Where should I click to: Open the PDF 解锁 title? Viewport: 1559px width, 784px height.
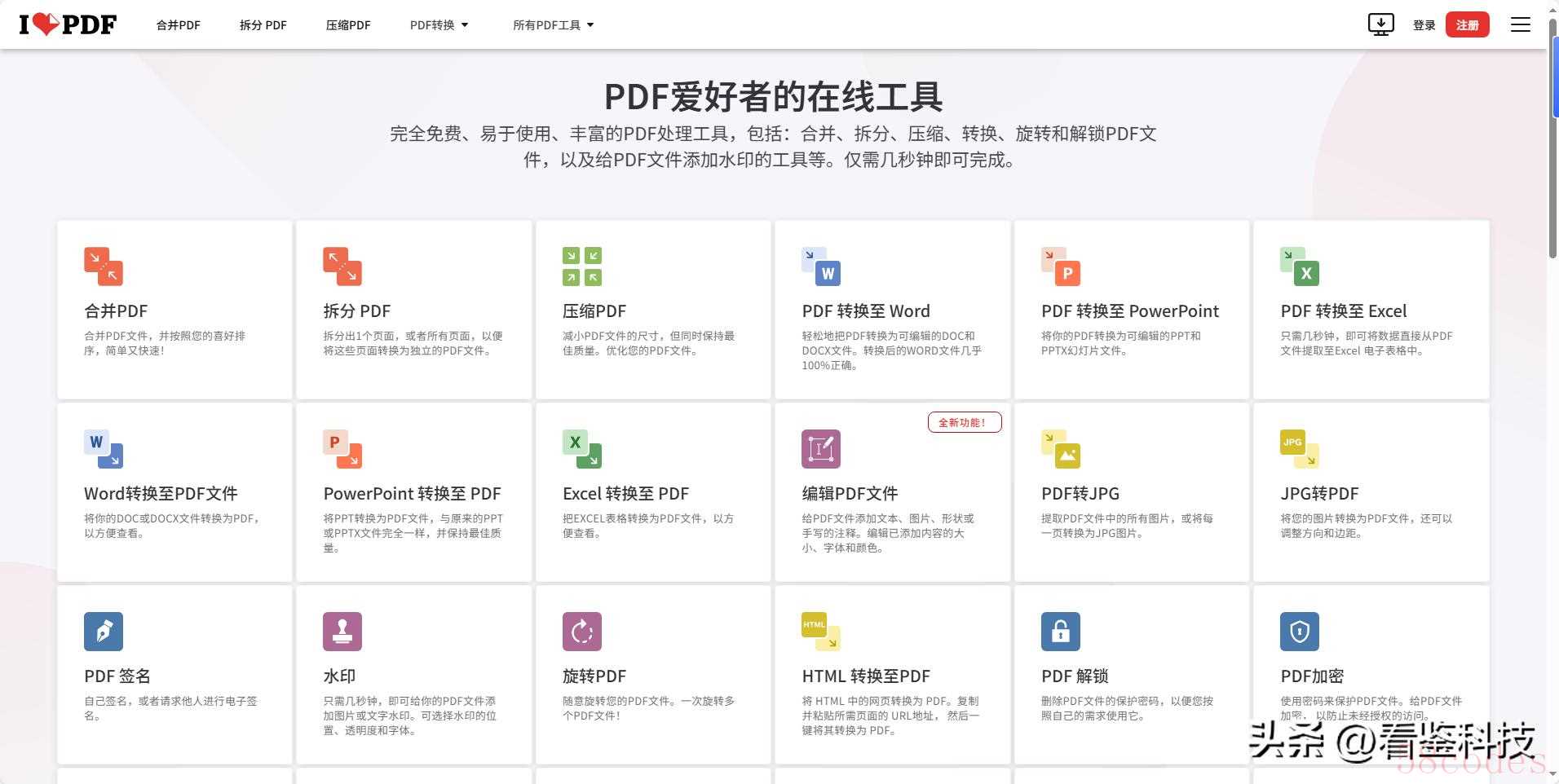[1075, 676]
